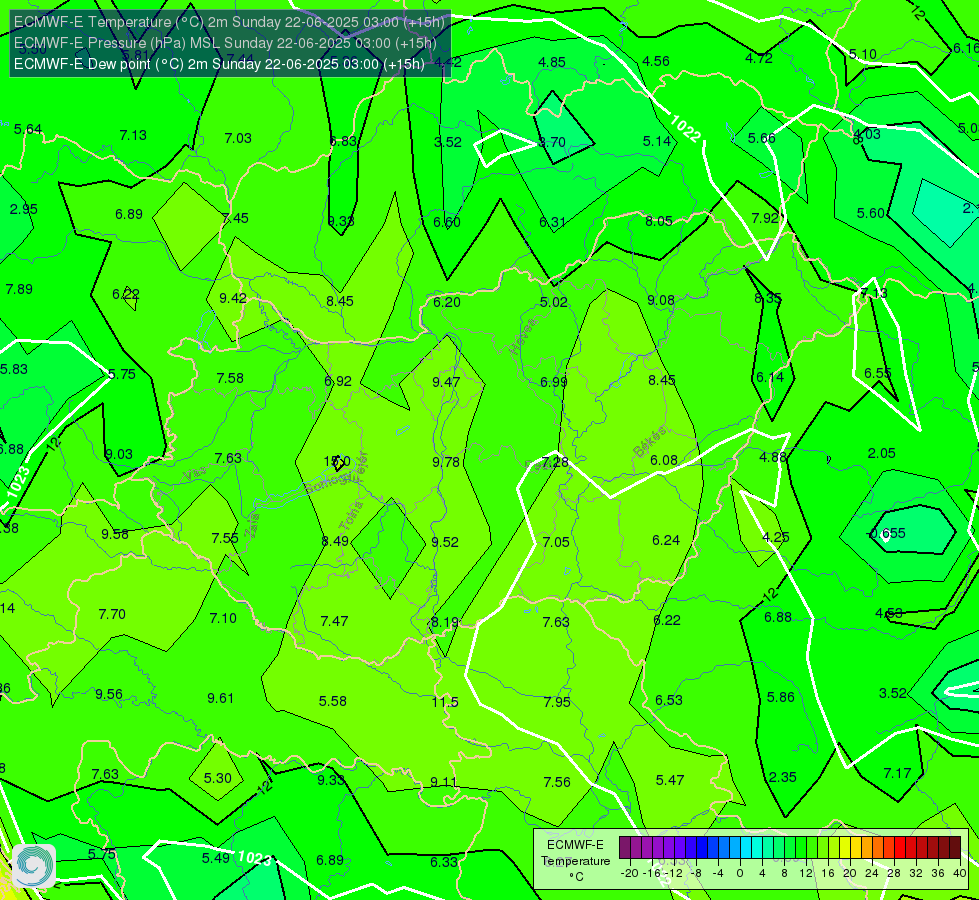Click the 9.42 value on the map

(x=233, y=299)
